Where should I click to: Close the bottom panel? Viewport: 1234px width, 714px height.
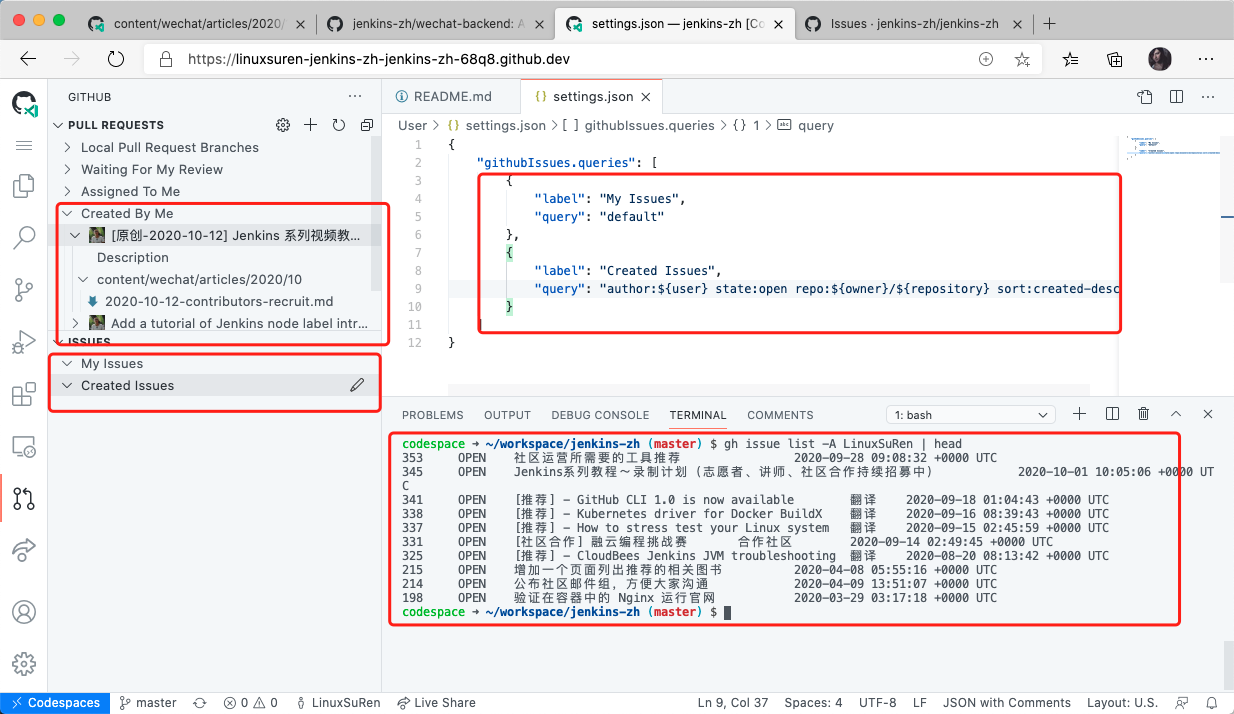click(1208, 414)
